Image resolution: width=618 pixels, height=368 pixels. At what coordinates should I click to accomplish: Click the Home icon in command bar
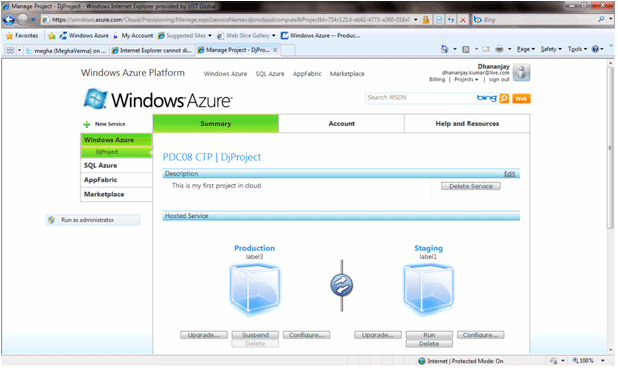click(x=445, y=49)
